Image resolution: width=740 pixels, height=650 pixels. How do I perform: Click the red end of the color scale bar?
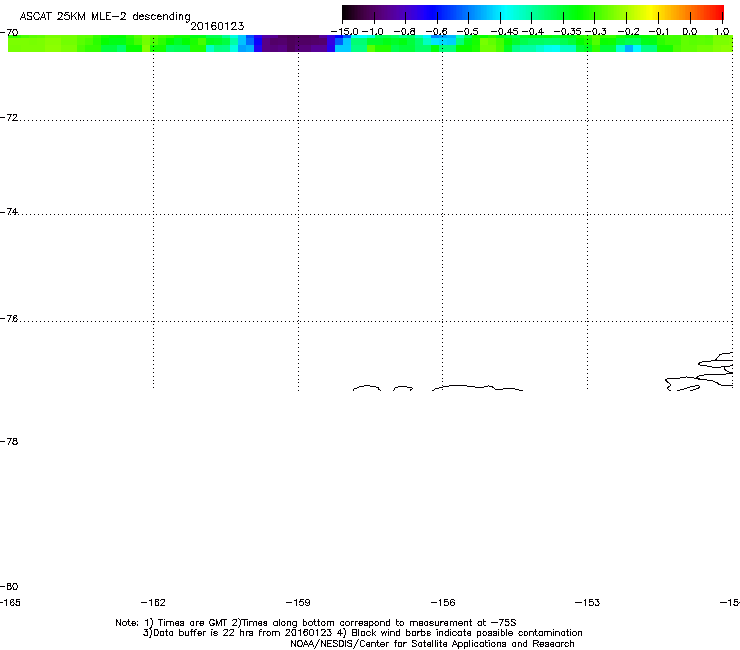click(716, 12)
